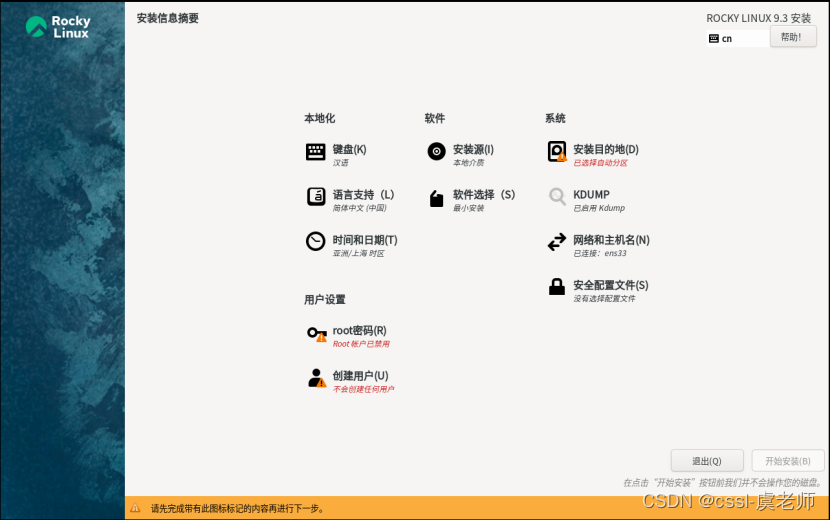831x521 pixels.
Task: Open 语言支持 (L) settings label
Action: 364,195
